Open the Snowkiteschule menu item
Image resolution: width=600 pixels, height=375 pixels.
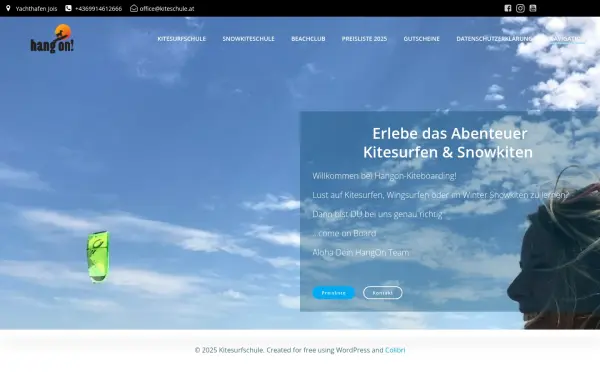click(x=248, y=39)
